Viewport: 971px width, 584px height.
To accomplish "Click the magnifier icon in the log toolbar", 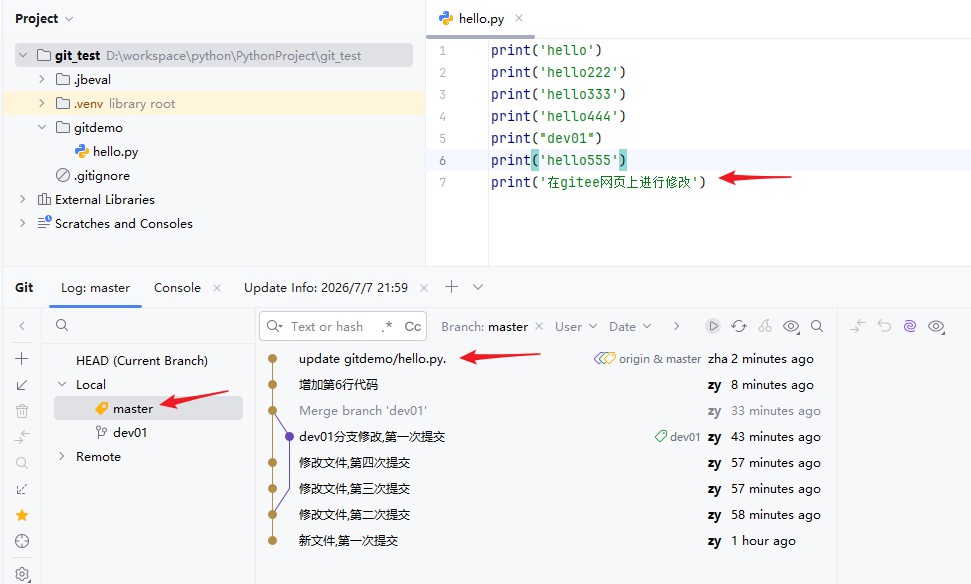I will [817, 326].
